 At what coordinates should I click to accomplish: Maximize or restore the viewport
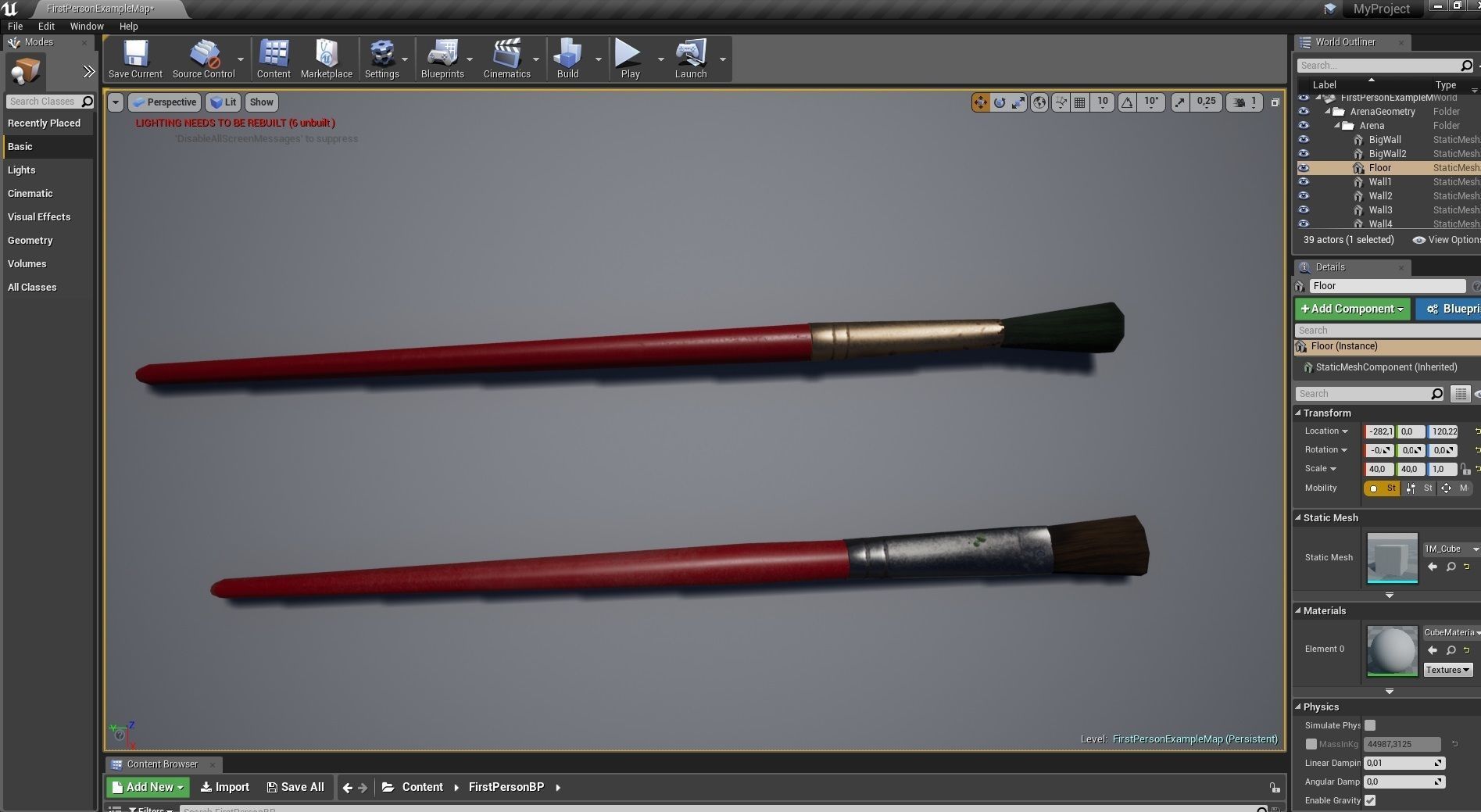[x=1275, y=102]
